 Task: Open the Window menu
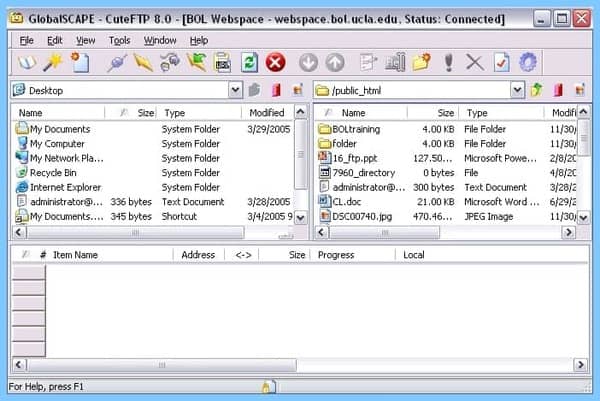(160, 40)
